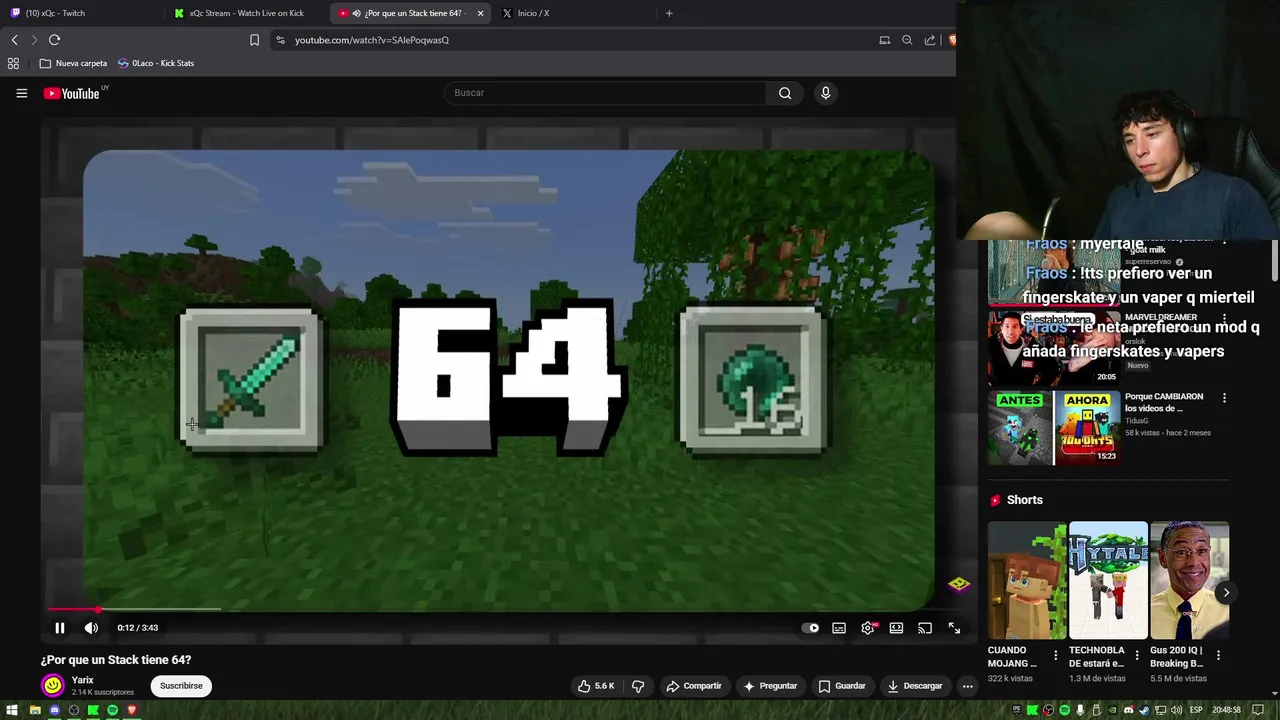Open the Yarix channel avatar
1280x720 pixels.
(x=52, y=686)
